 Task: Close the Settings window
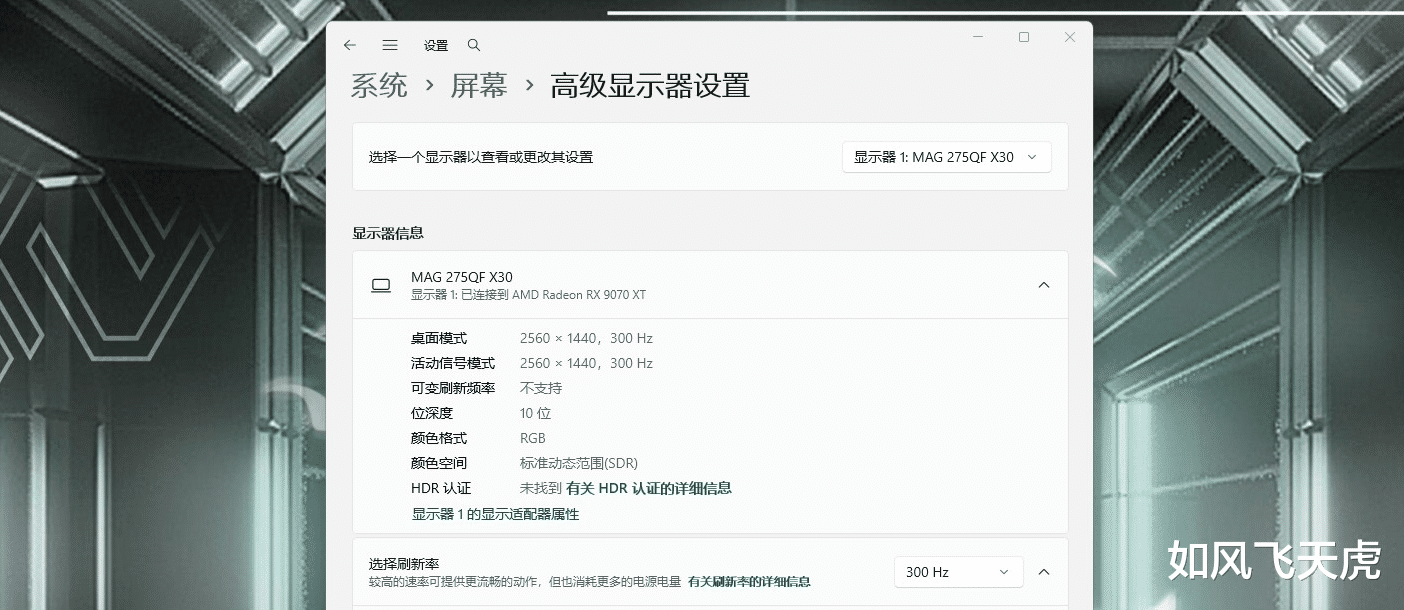tap(1070, 37)
